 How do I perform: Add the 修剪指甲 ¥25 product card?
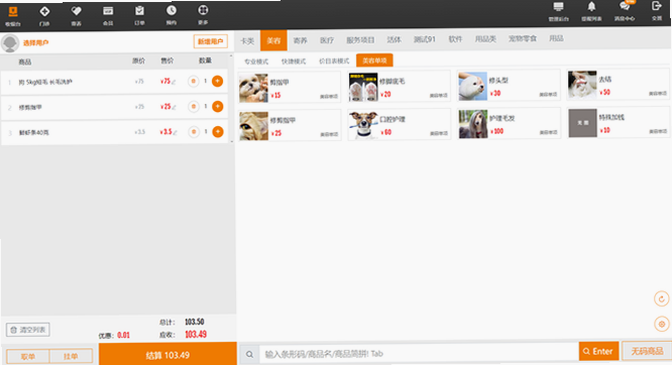(289, 126)
